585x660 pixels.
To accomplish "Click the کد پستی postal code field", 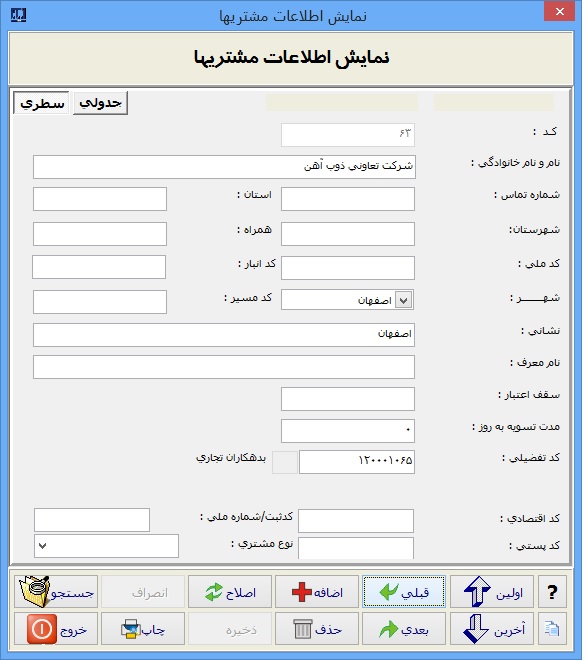I will pos(356,548).
